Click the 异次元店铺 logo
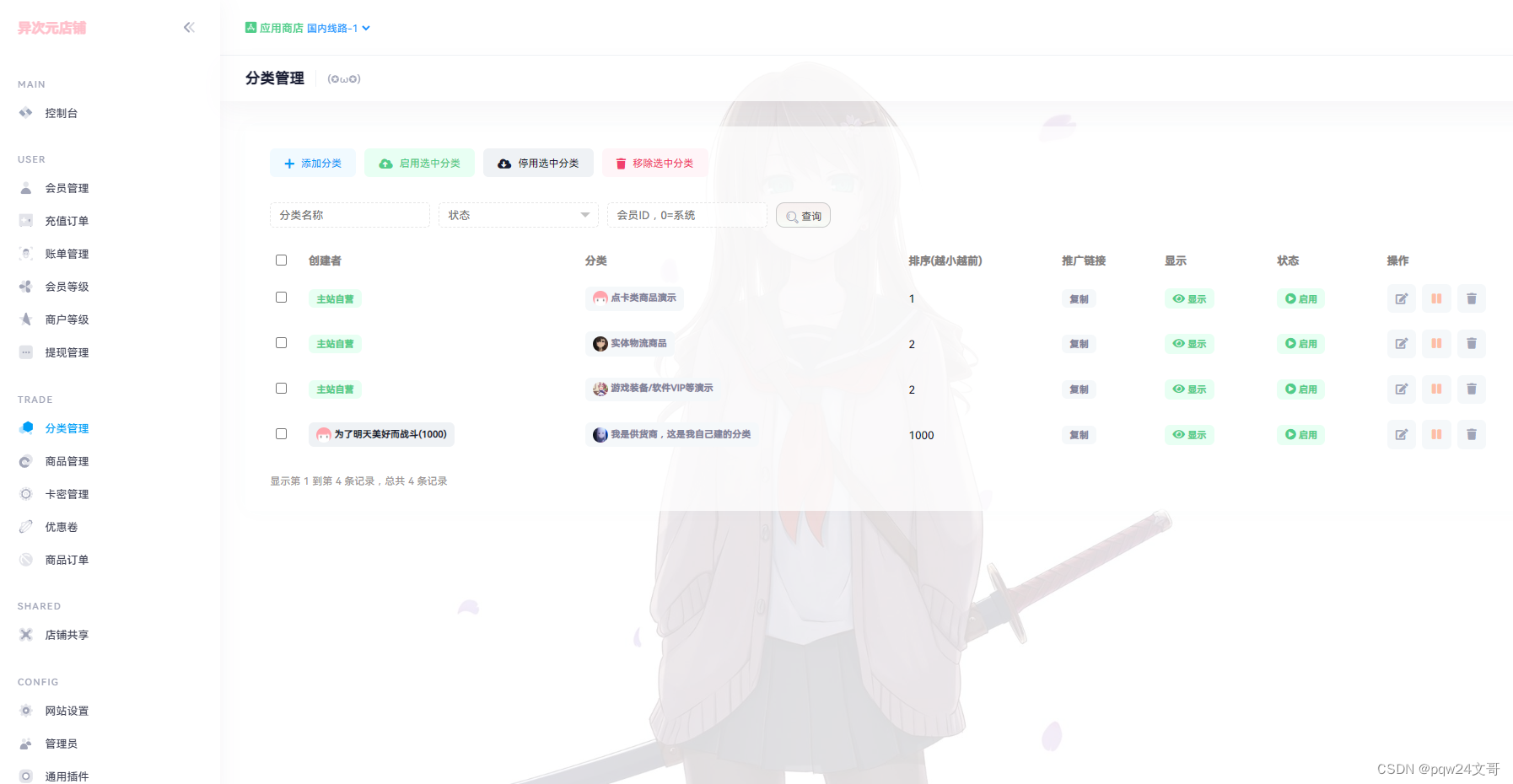This screenshot has height=784, width=1513. click(51, 28)
